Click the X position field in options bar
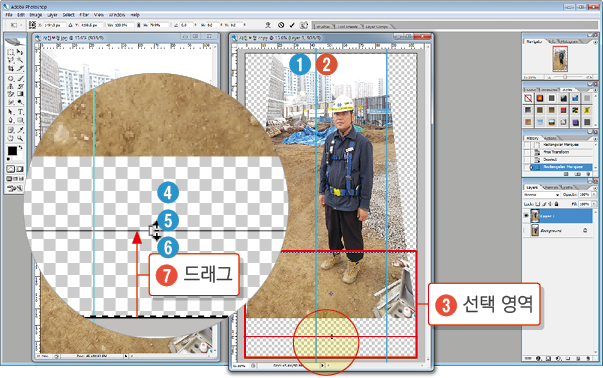The image size is (603, 378). [54, 25]
